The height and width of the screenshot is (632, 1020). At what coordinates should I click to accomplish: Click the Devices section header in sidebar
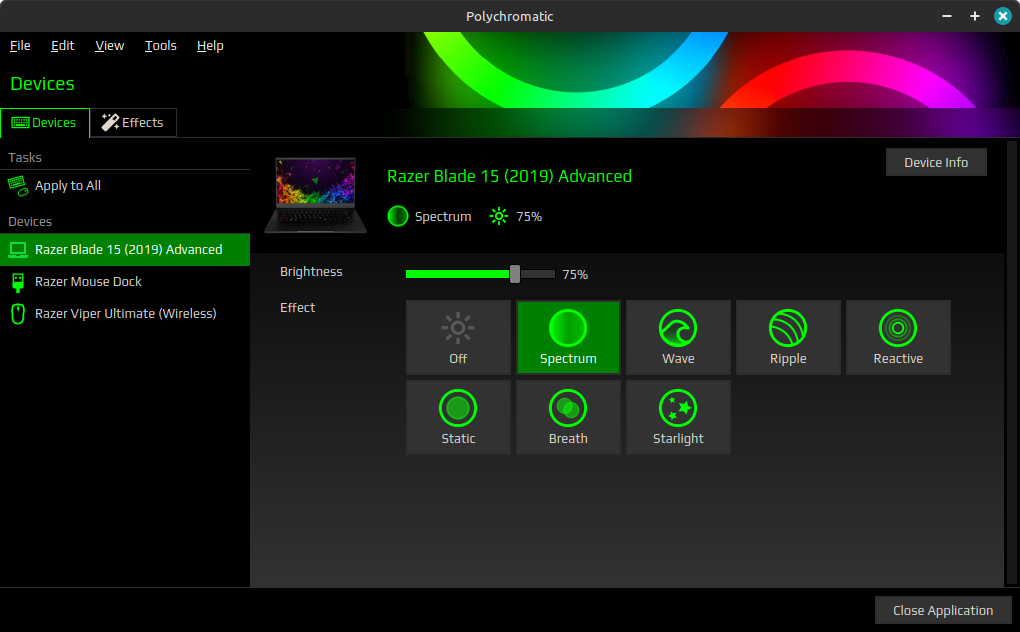click(x=30, y=222)
